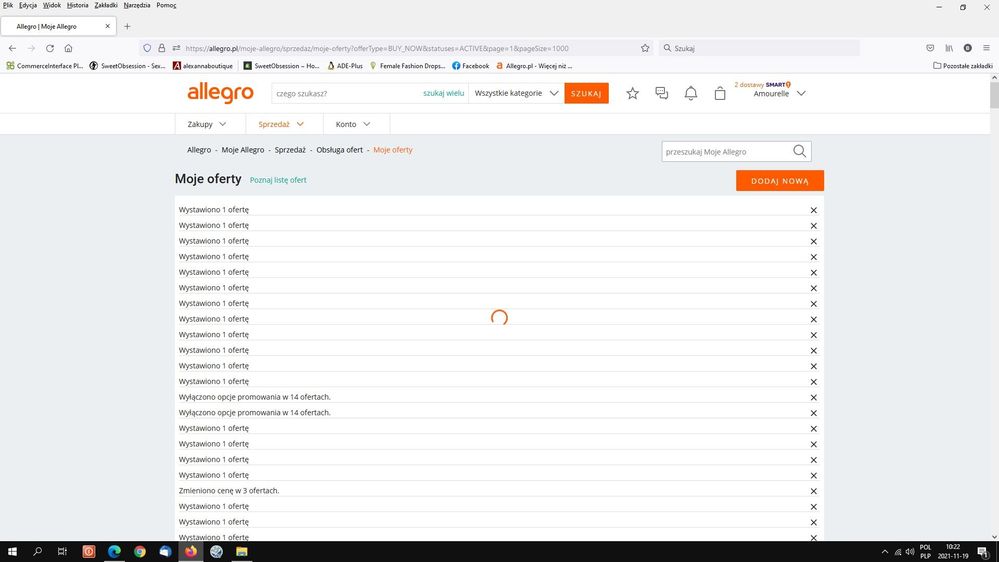Open the Windows Start menu
The image size is (999, 562).
pos(12,552)
